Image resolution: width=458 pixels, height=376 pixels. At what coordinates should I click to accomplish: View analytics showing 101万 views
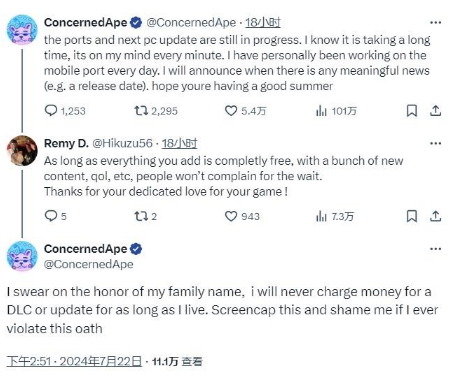(x=336, y=111)
